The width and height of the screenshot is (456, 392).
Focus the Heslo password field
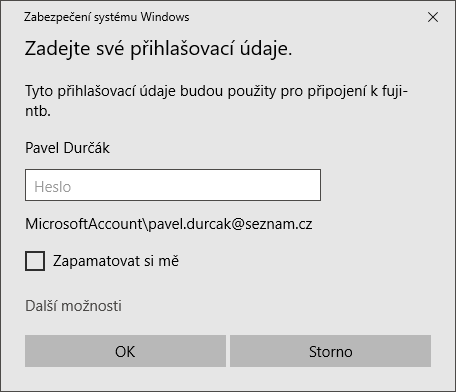click(173, 185)
